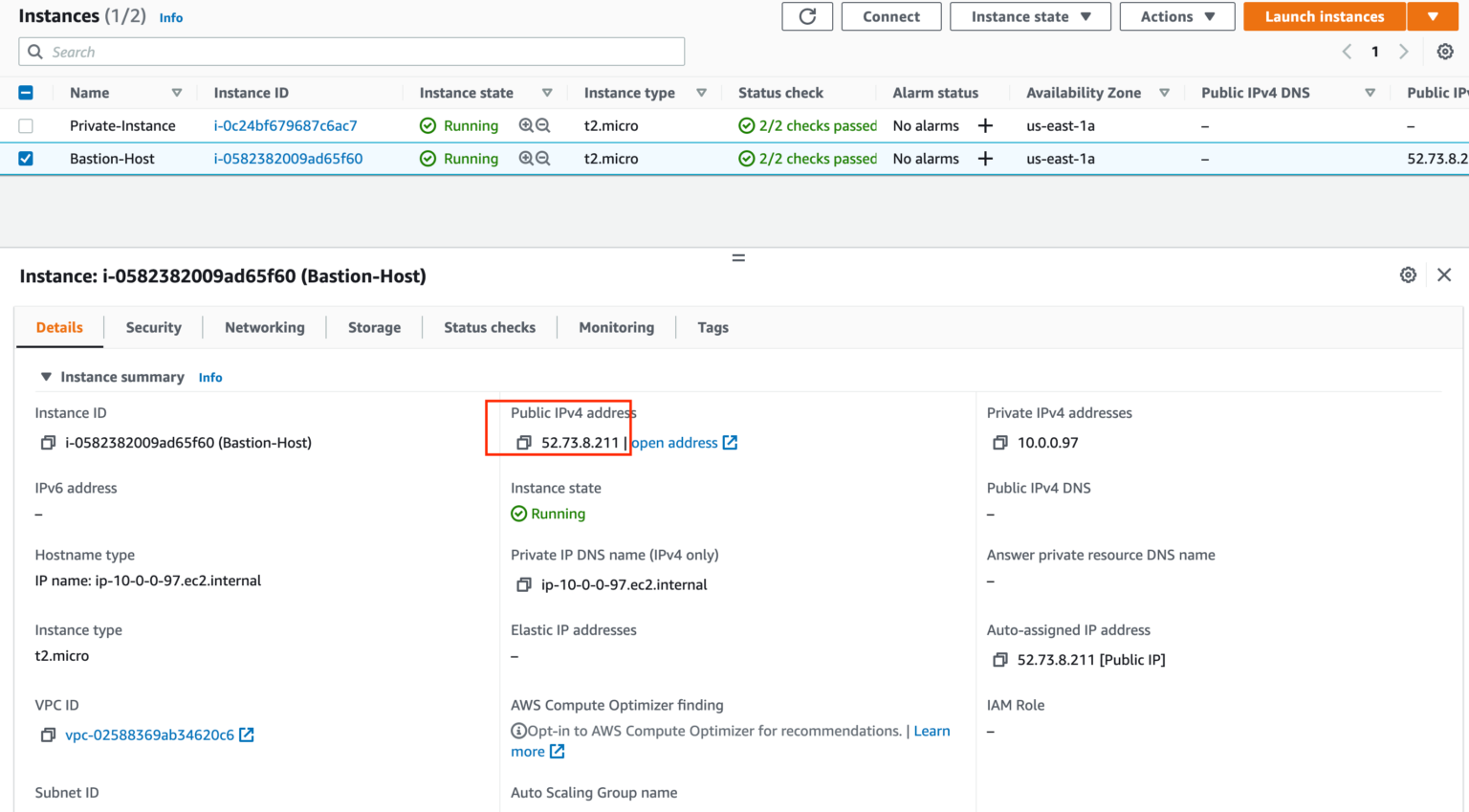Copy the Private IPv4 address 10.0.0.97
This screenshot has height=812, width=1469.
point(1000,442)
